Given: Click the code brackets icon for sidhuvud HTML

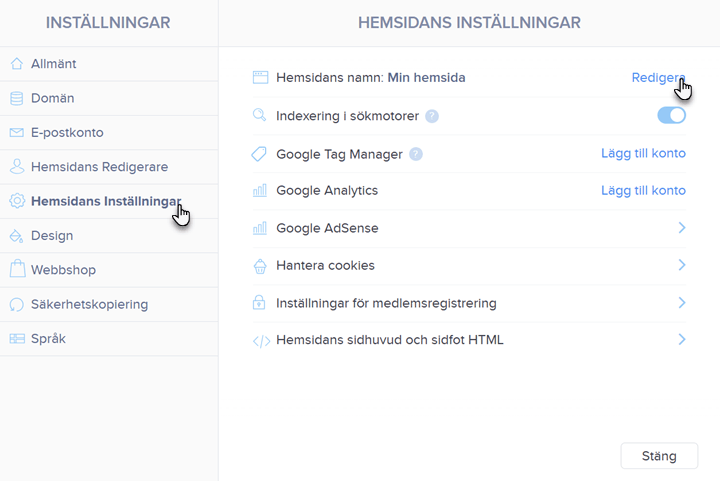Looking at the screenshot, I should (261, 341).
